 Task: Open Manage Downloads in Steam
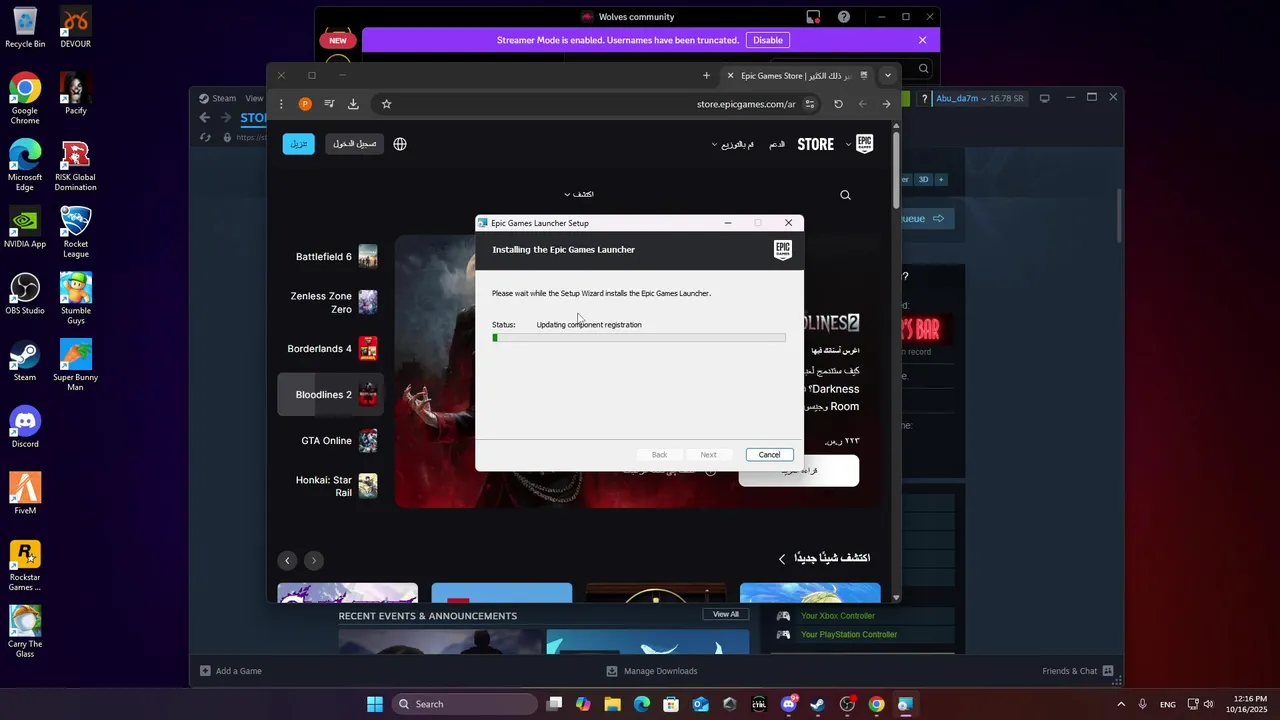point(652,671)
